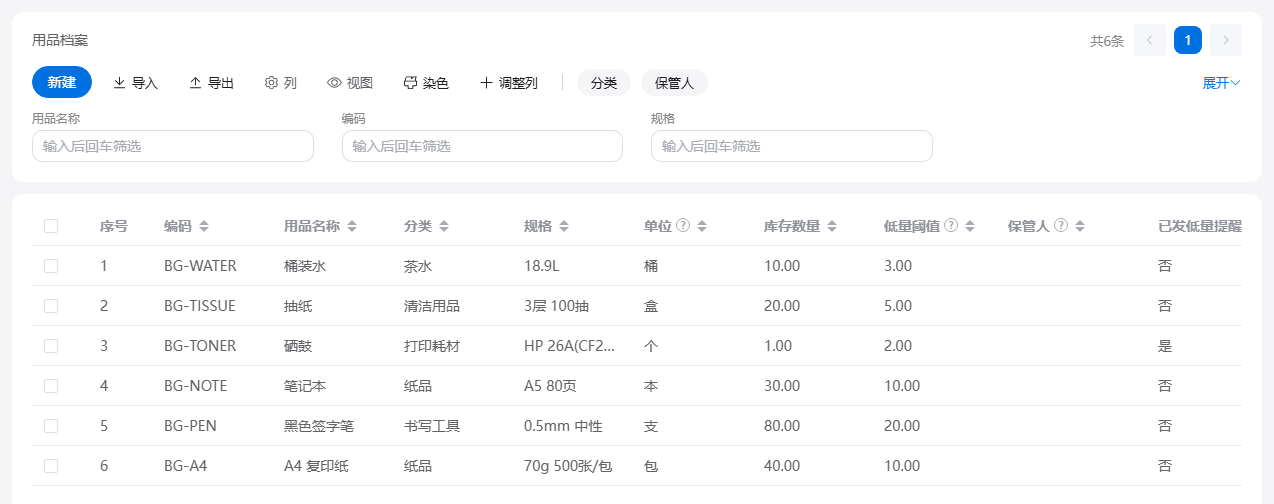This screenshot has height=504, width=1274.
Task: Click the BG-A4 code cell
Action: tap(186, 466)
